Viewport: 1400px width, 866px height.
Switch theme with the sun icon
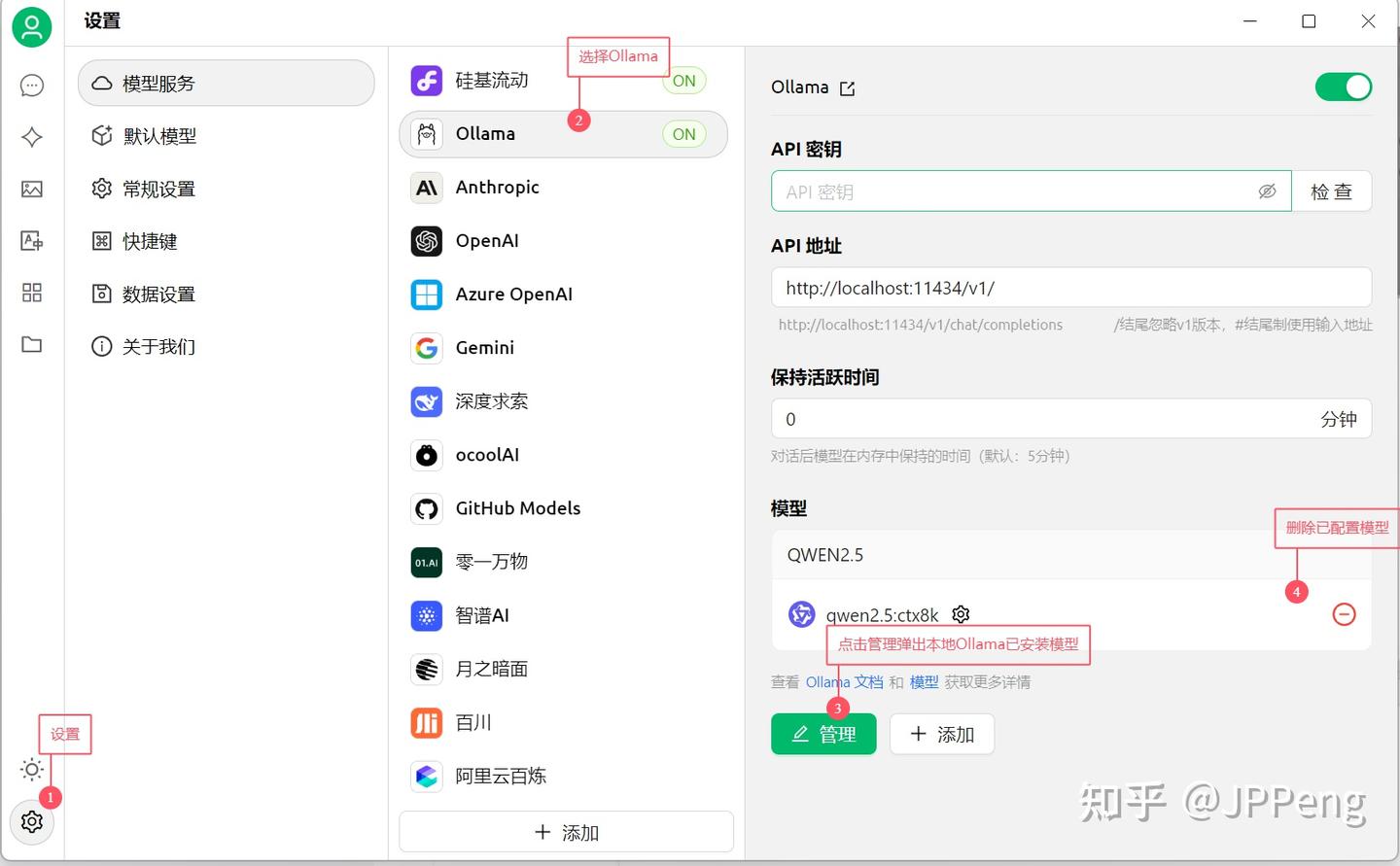click(x=32, y=770)
